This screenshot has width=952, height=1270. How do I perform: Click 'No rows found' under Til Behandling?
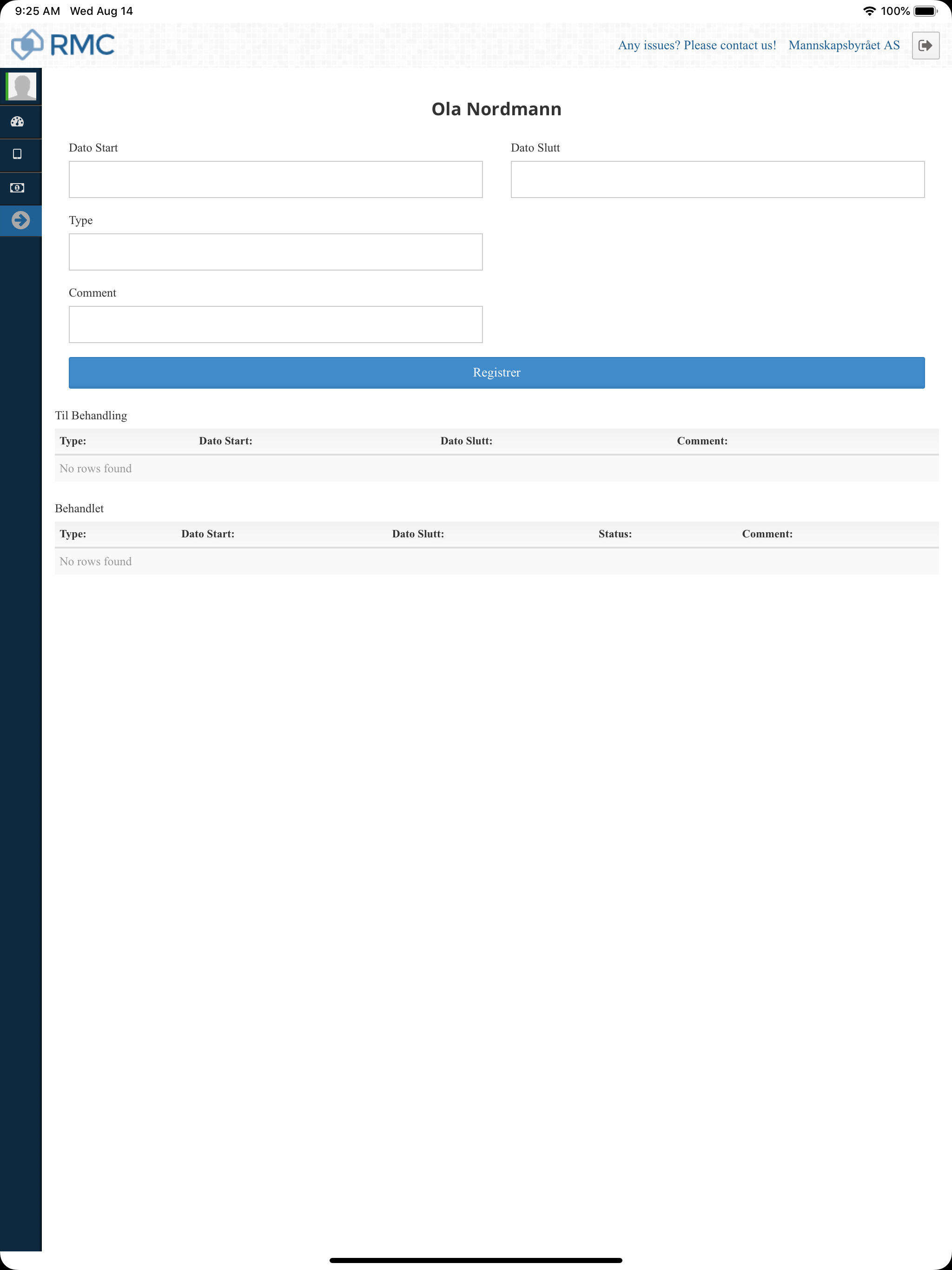click(x=95, y=469)
